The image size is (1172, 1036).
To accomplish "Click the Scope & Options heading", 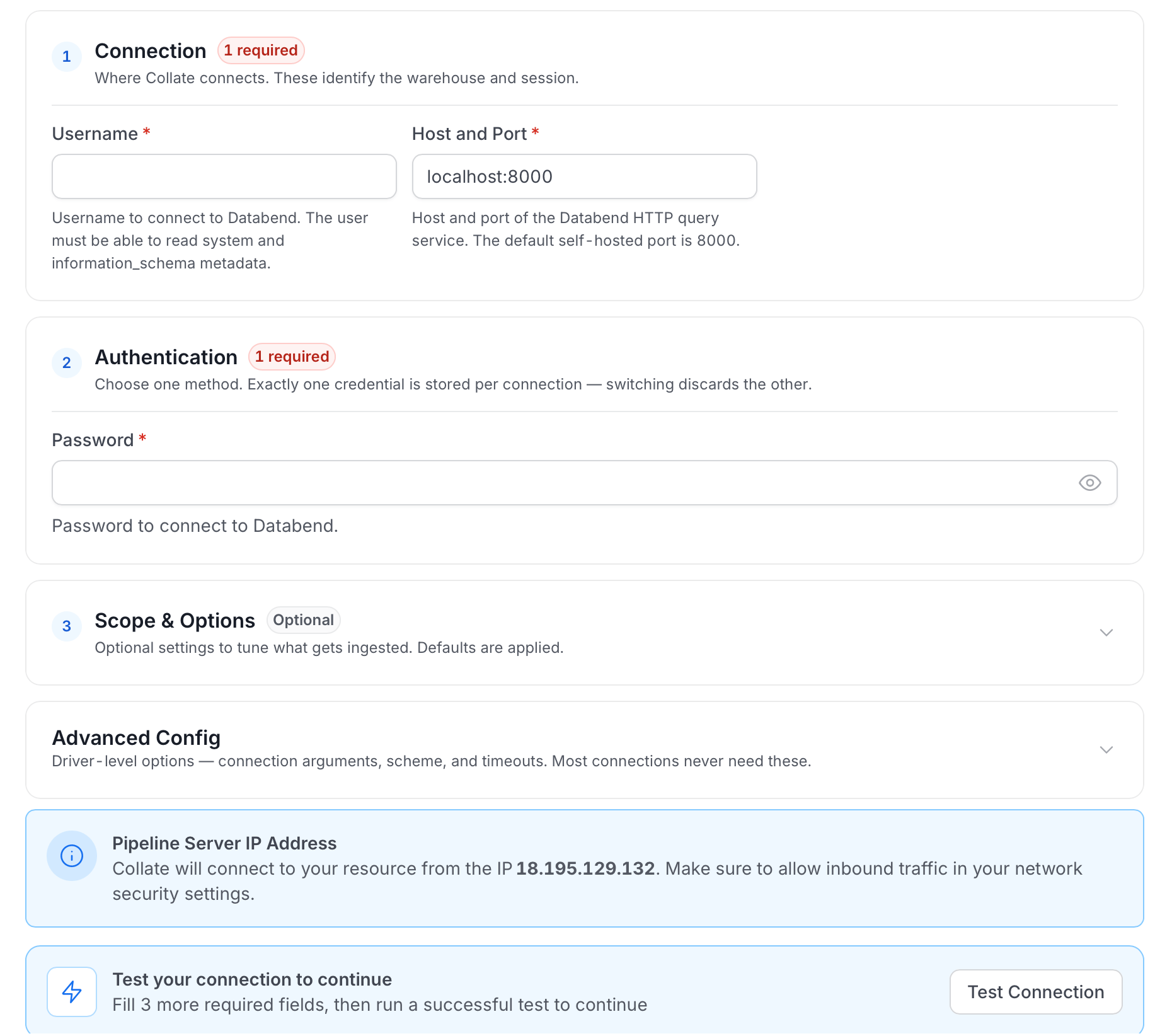I will click(175, 621).
